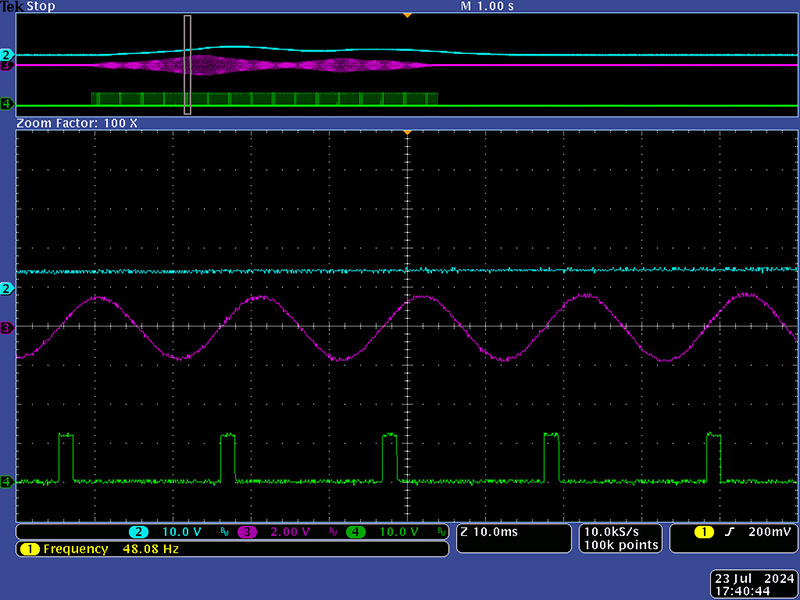Click trigger position marker atop zoom graticule

[x=406, y=133]
